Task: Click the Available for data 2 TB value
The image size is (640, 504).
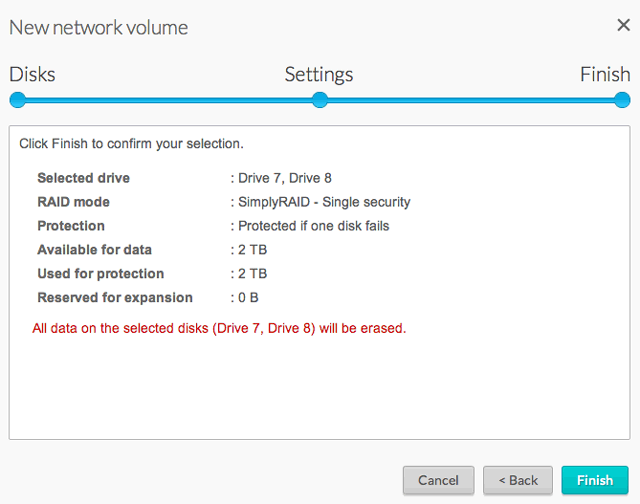Action: coord(252,250)
